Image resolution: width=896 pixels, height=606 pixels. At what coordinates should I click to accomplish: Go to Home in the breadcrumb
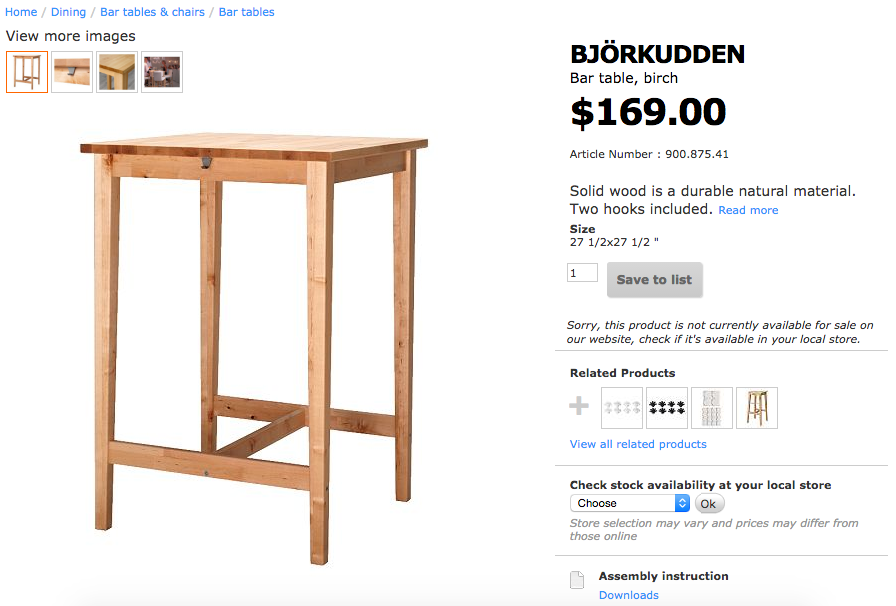[x=21, y=12]
